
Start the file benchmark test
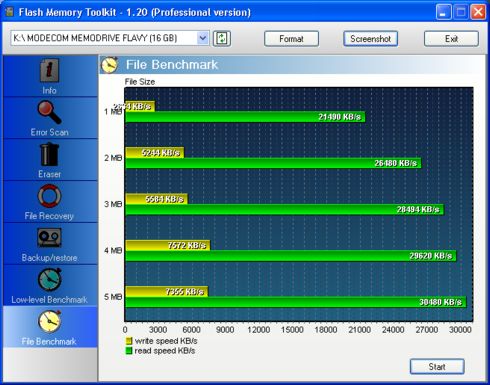(437, 367)
